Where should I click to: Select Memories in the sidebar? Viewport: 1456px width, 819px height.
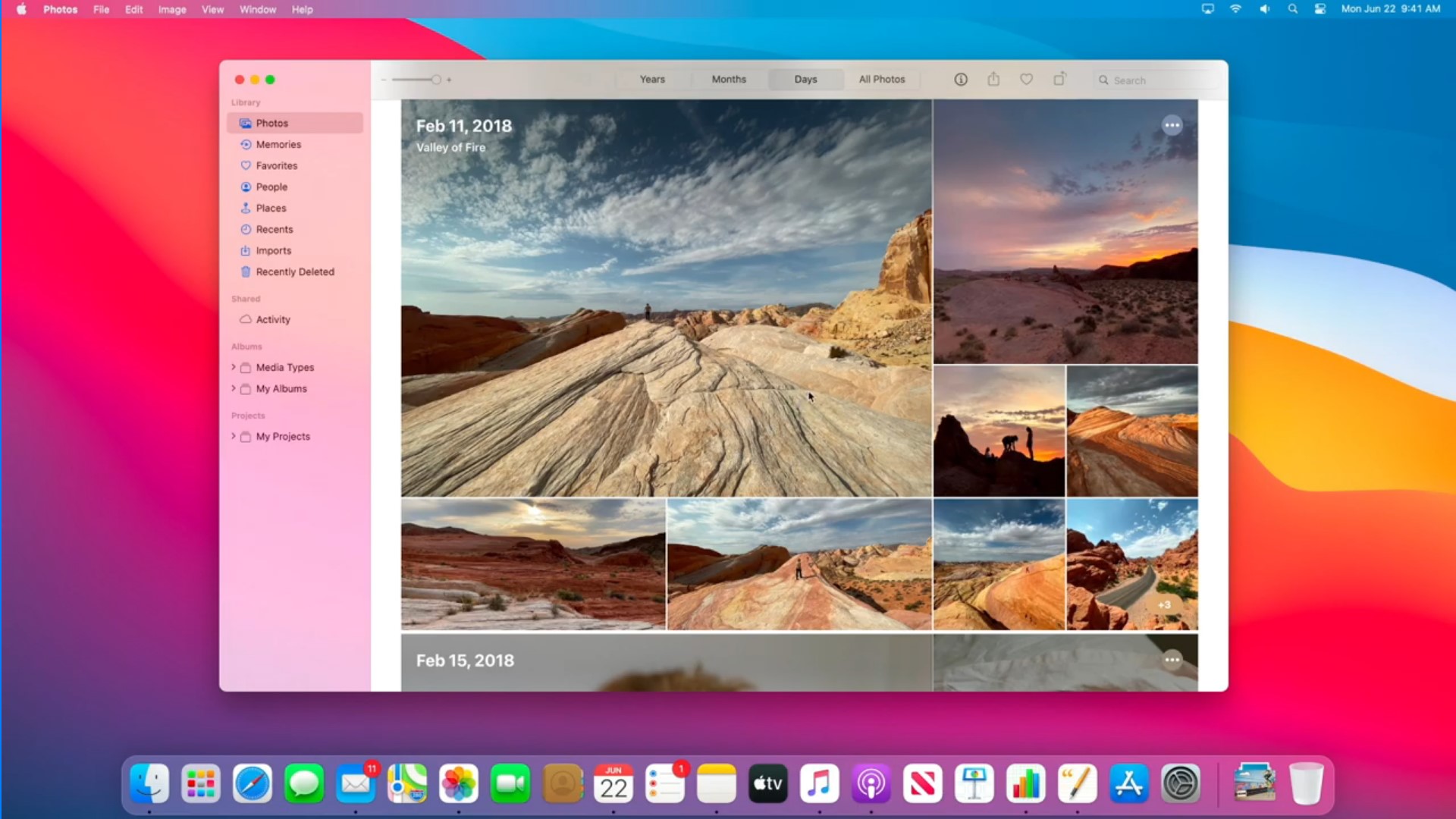click(279, 143)
